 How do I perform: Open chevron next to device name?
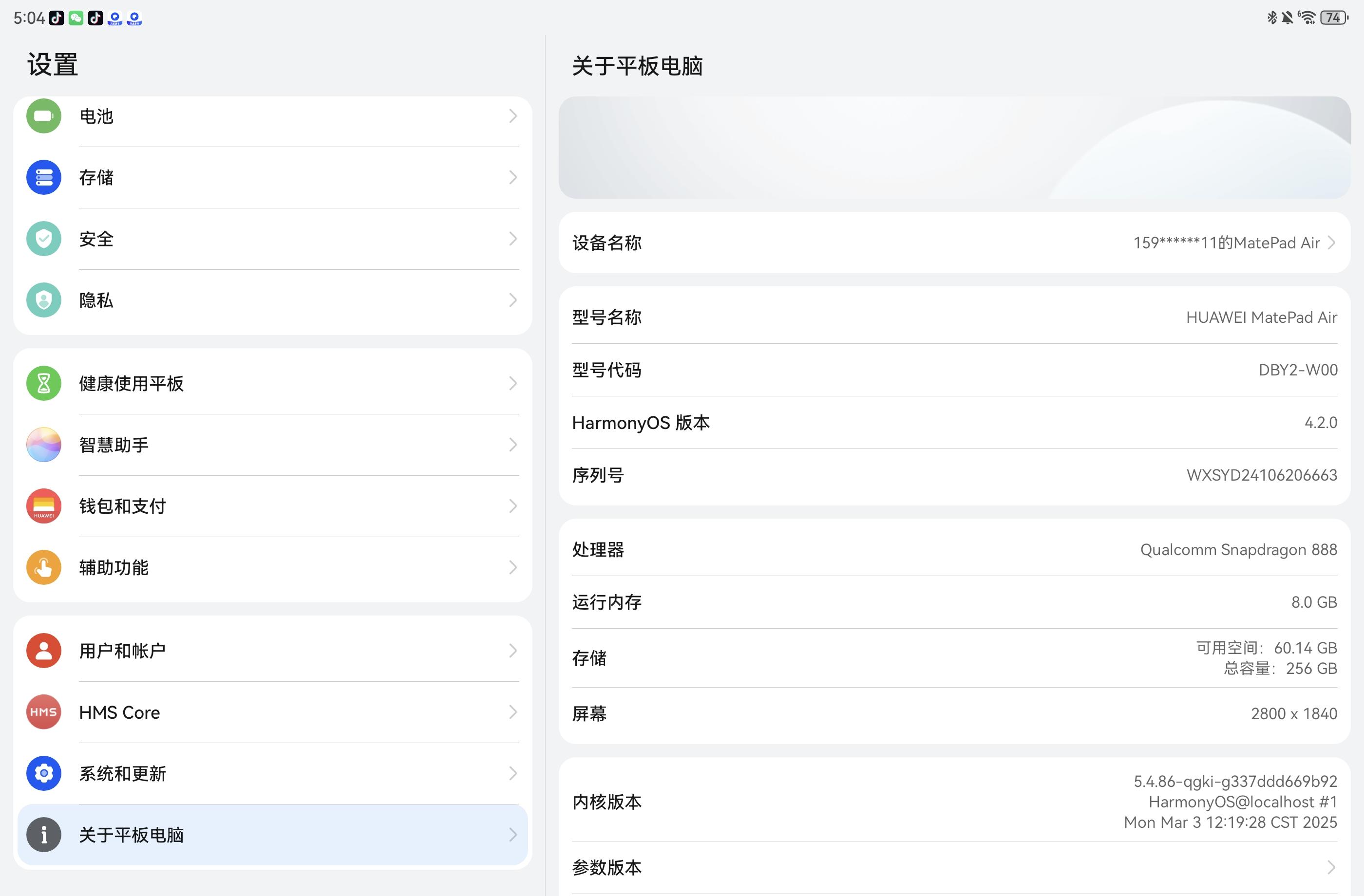point(1331,243)
